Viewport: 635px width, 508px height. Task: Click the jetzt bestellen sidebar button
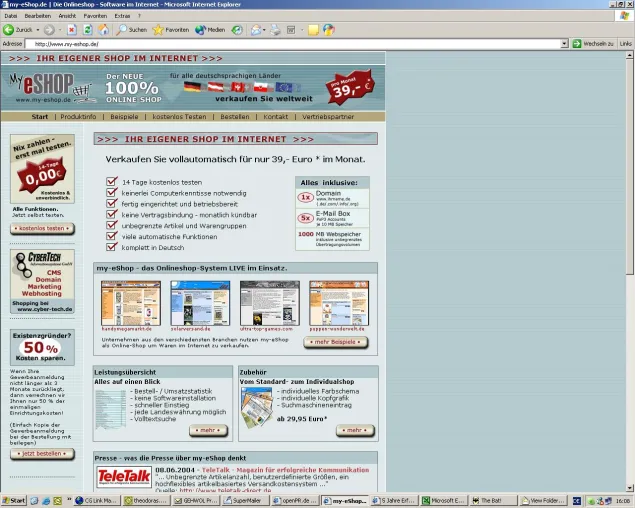pos(42,454)
